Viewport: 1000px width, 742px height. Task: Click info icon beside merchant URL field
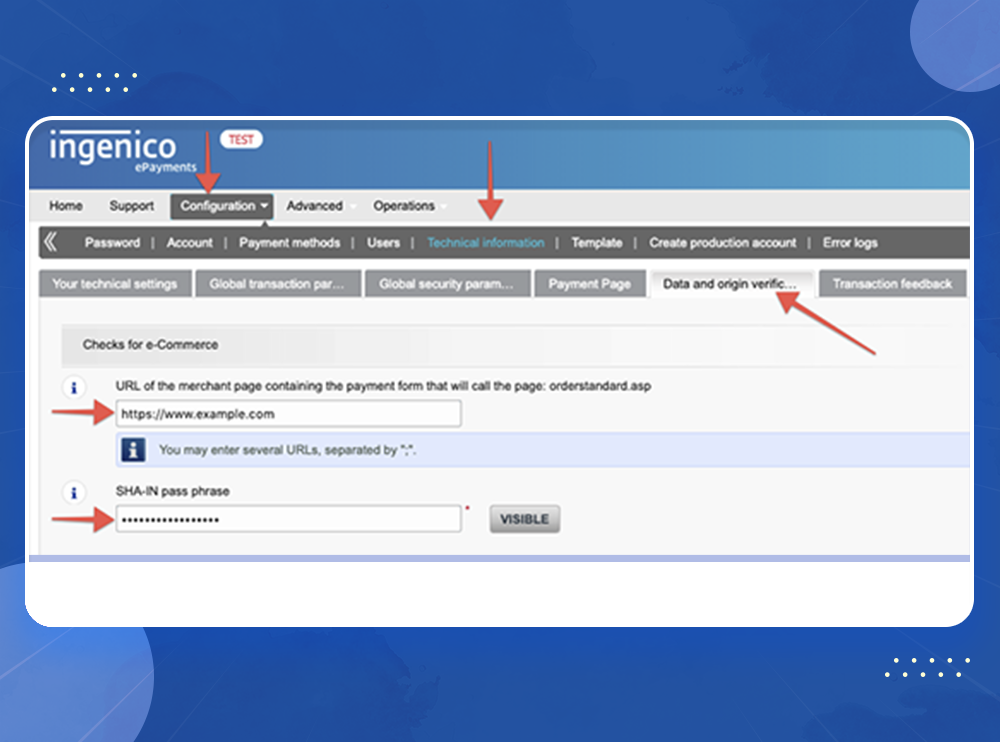click(72, 387)
